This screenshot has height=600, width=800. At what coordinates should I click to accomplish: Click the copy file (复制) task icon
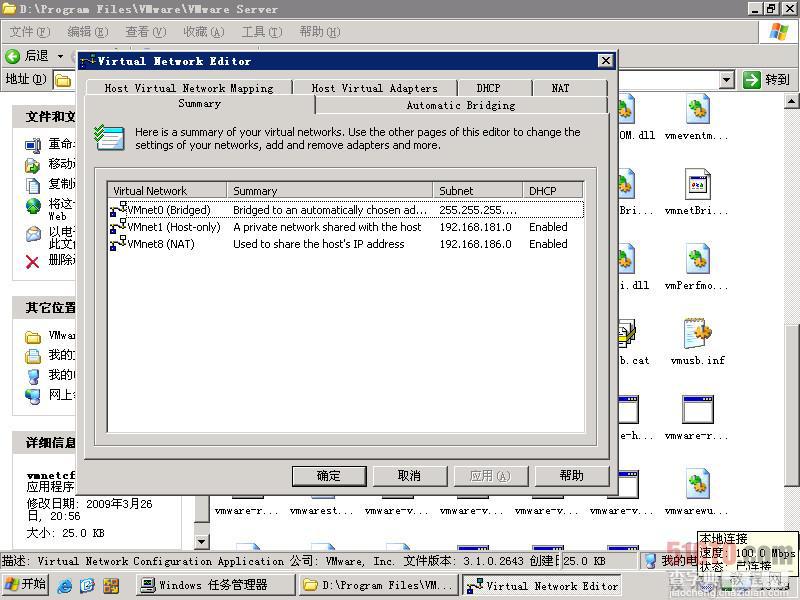point(33,185)
